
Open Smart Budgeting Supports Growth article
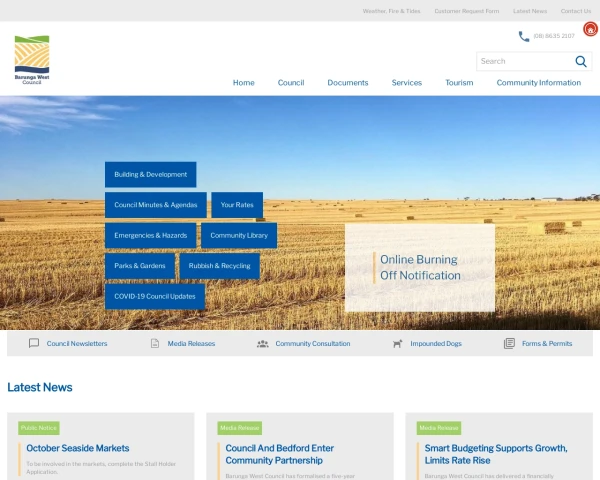(x=496, y=454)
